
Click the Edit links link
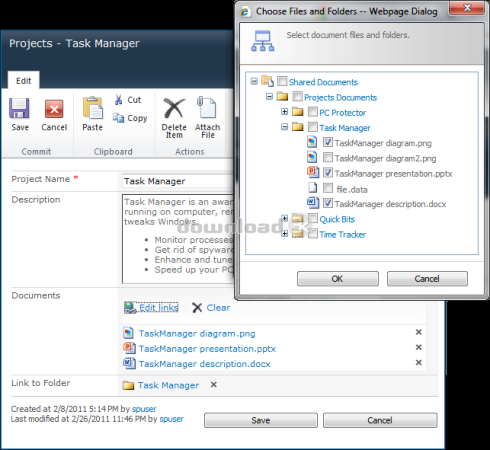point(159,307)
